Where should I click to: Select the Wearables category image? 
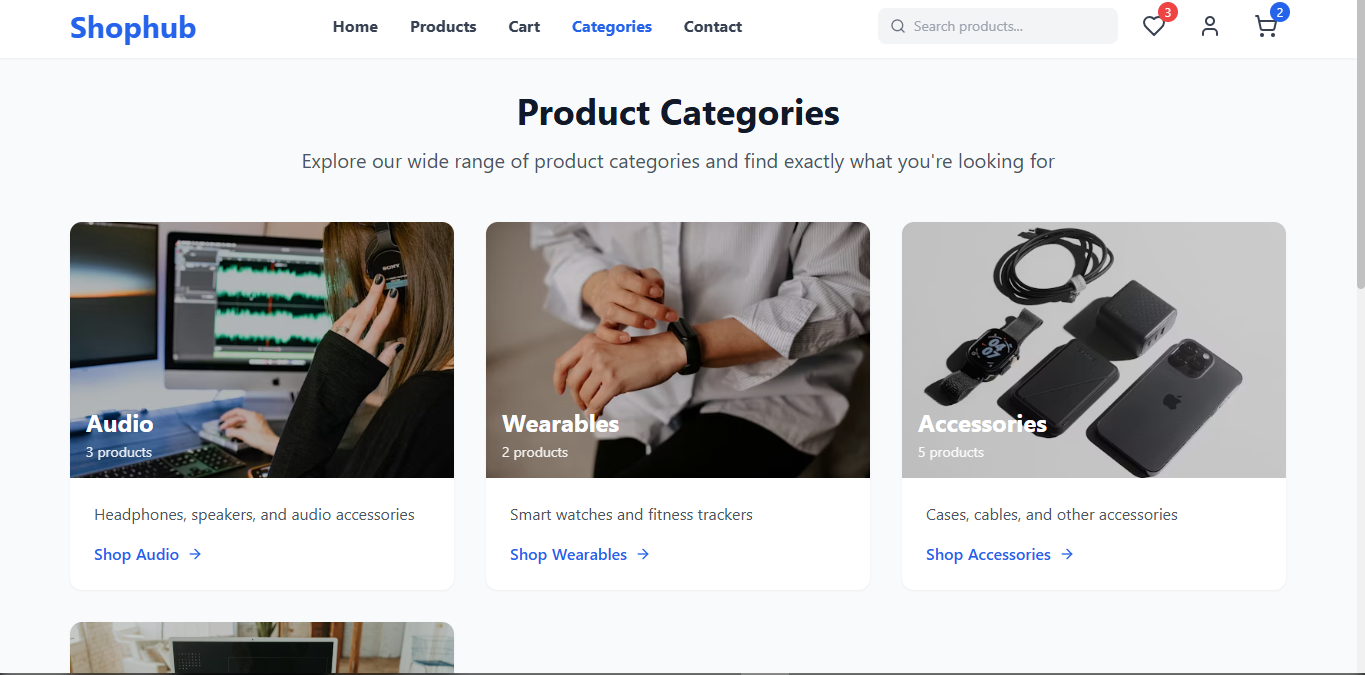point(678,330)
